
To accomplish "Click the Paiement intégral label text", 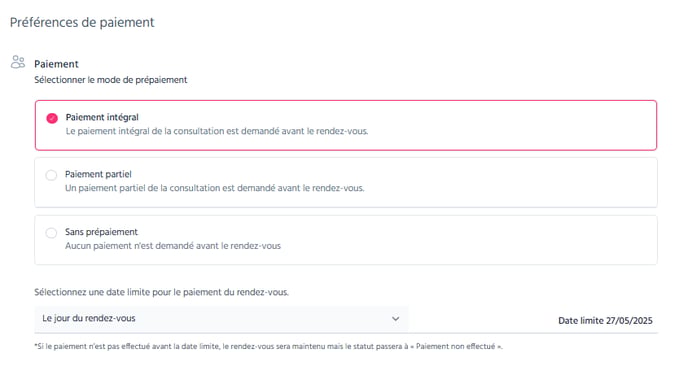I will point(102,117).
